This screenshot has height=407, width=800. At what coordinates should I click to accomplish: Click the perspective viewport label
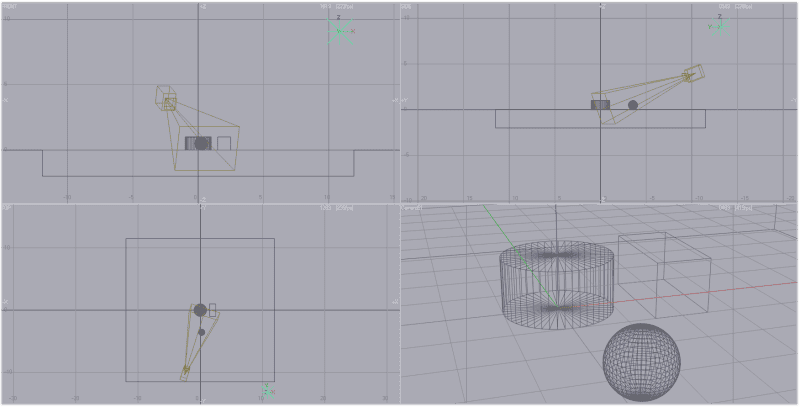click(411, 208)
